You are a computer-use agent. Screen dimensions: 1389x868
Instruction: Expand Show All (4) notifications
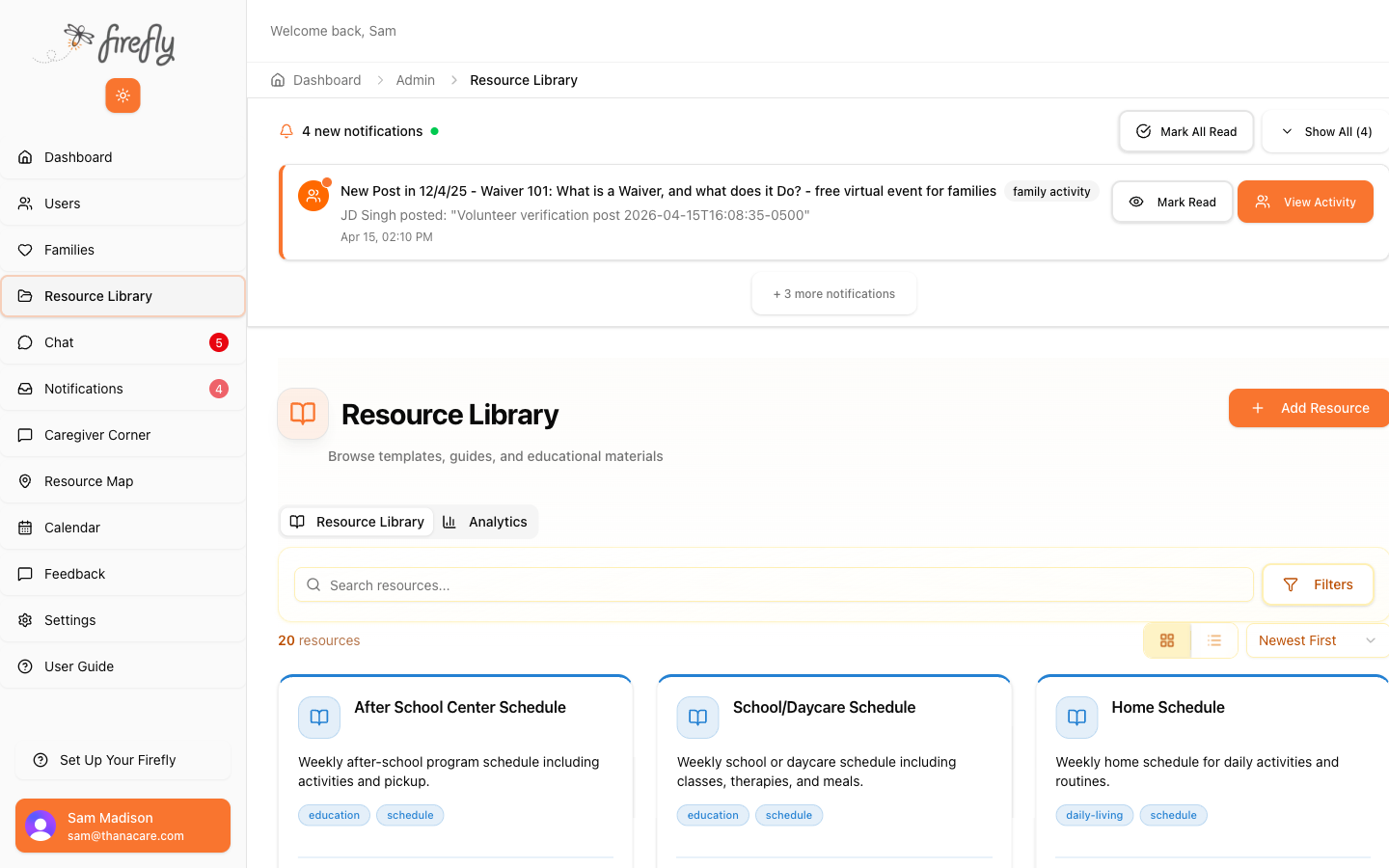tap(1326, 131)
